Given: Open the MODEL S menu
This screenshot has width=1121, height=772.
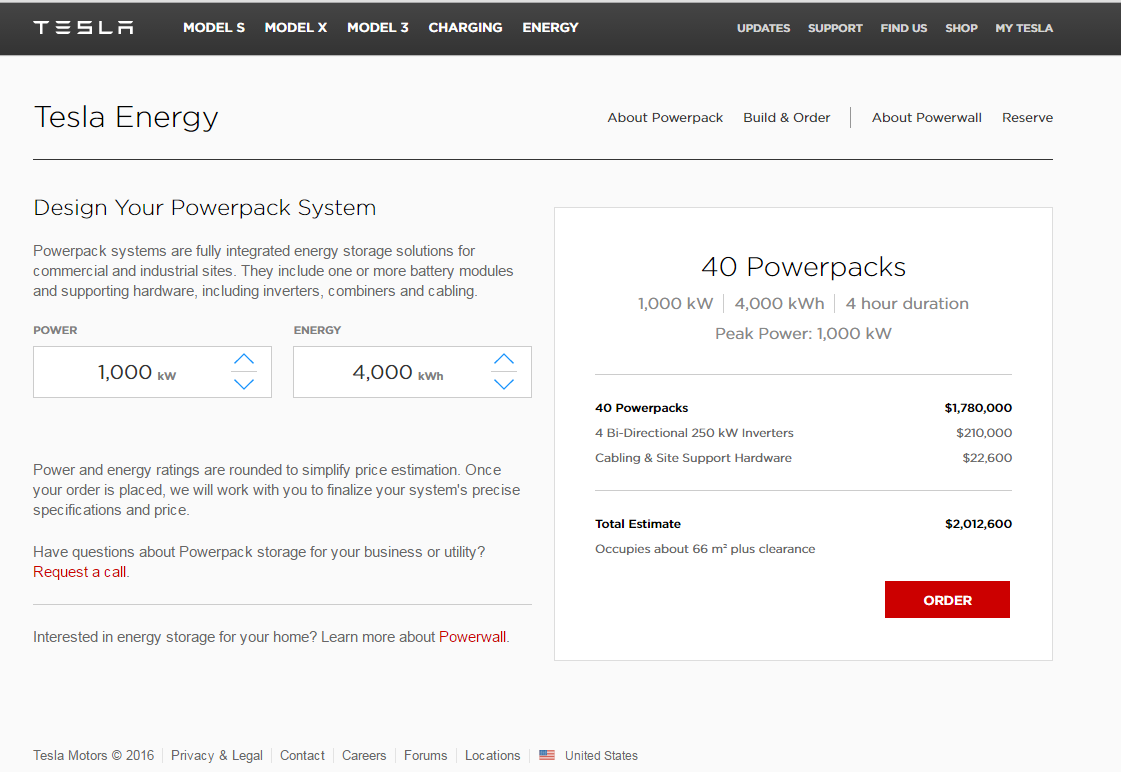Looking at the screenshot, I should pyautogui.click(x=214, y=27).
